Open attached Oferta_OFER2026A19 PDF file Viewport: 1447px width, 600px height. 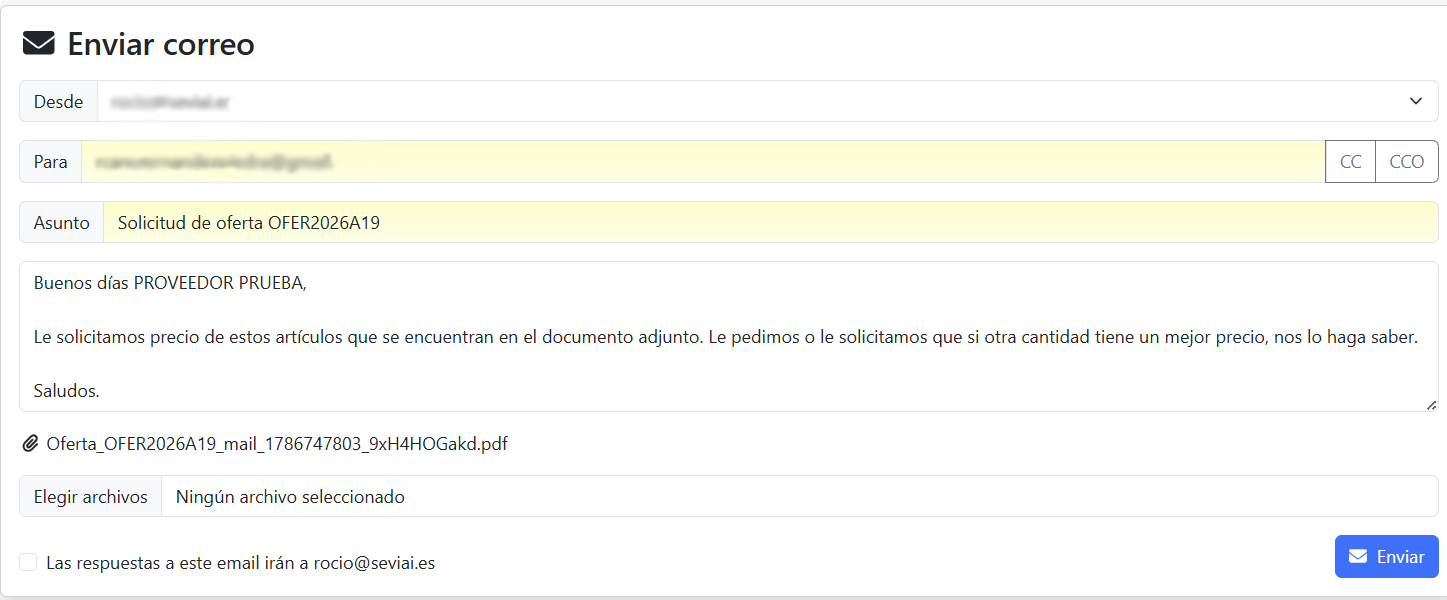click(x=277, y=444)
